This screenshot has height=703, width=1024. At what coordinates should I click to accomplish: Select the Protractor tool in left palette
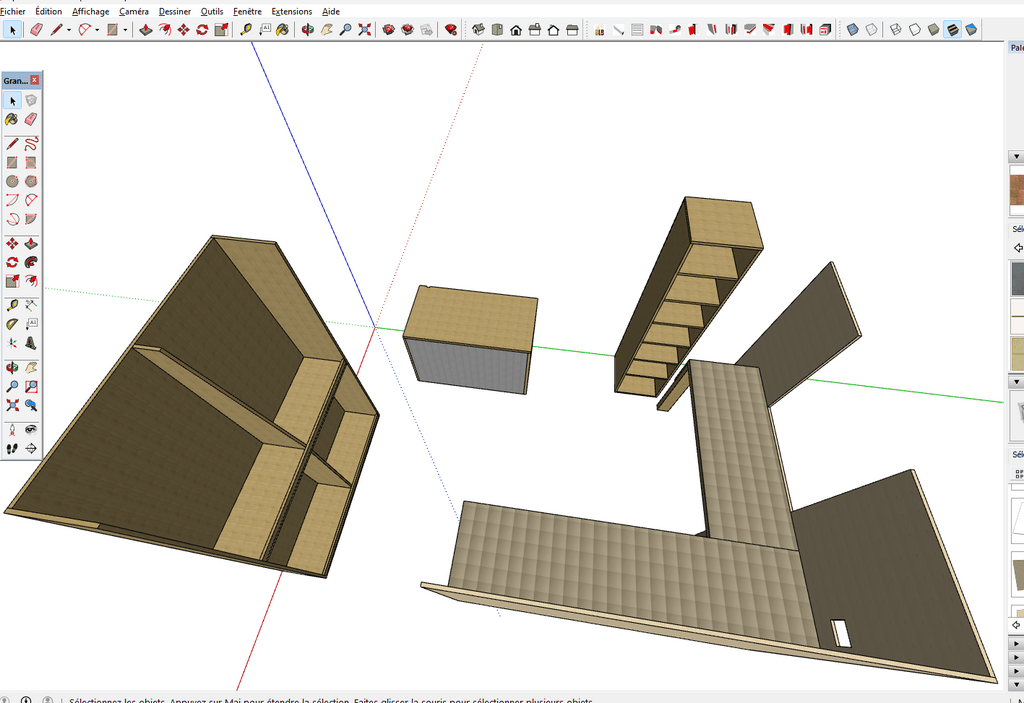click(x=12, y=324)
